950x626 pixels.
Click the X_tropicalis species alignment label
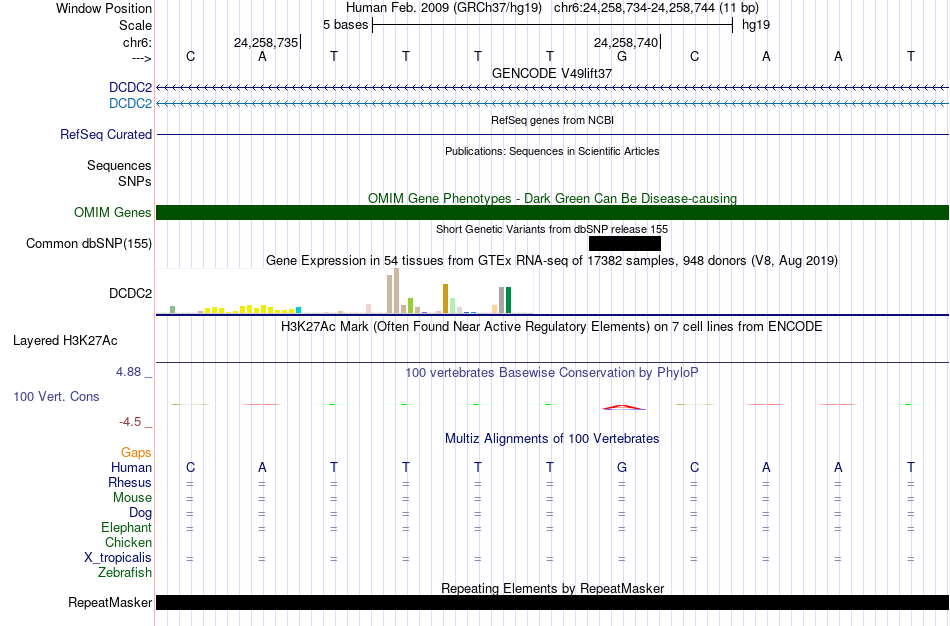coord(118,558)
